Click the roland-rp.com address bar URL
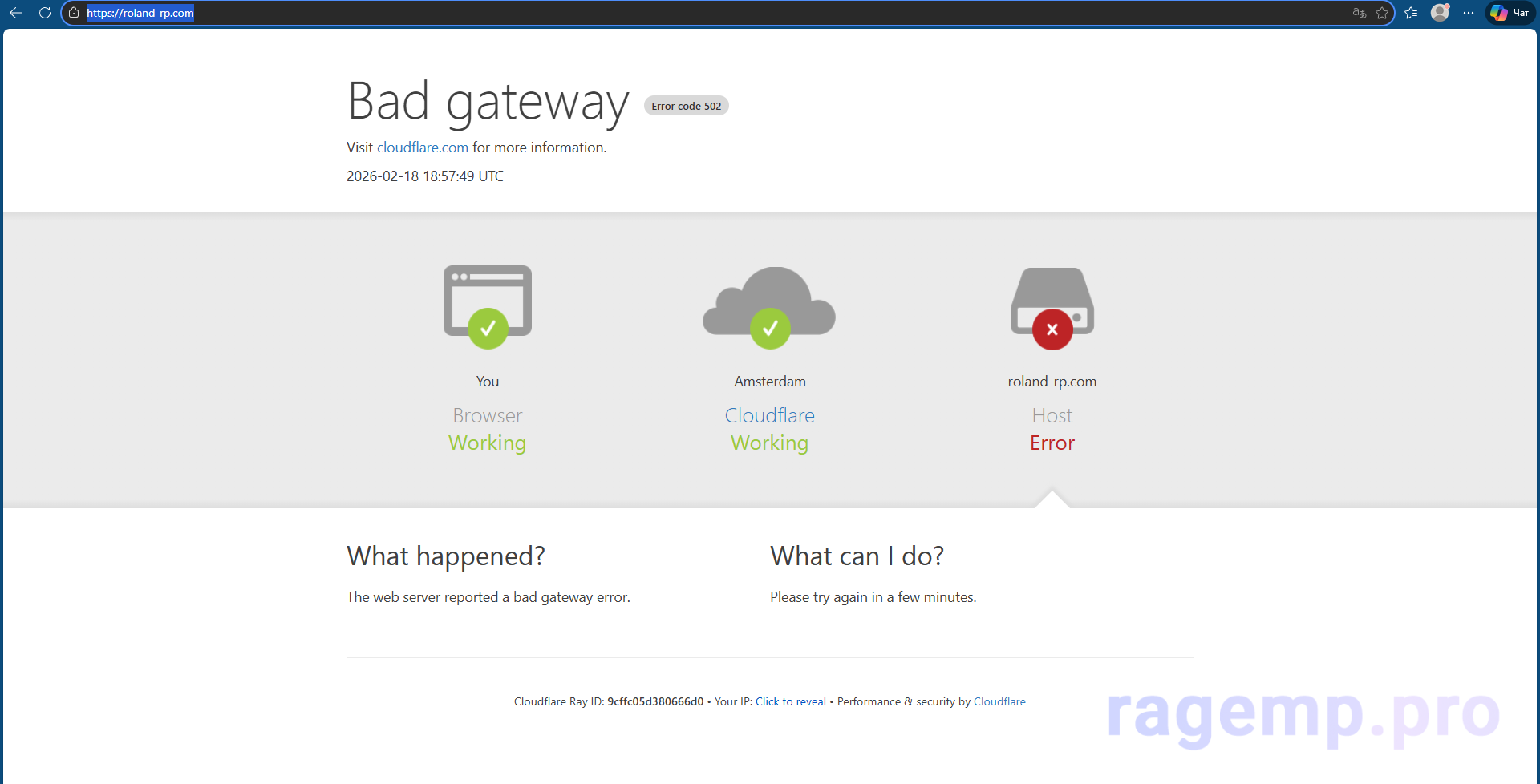The width and height of the screenshot is (1540, 784). pyautogui.click(x=140, y=13)
